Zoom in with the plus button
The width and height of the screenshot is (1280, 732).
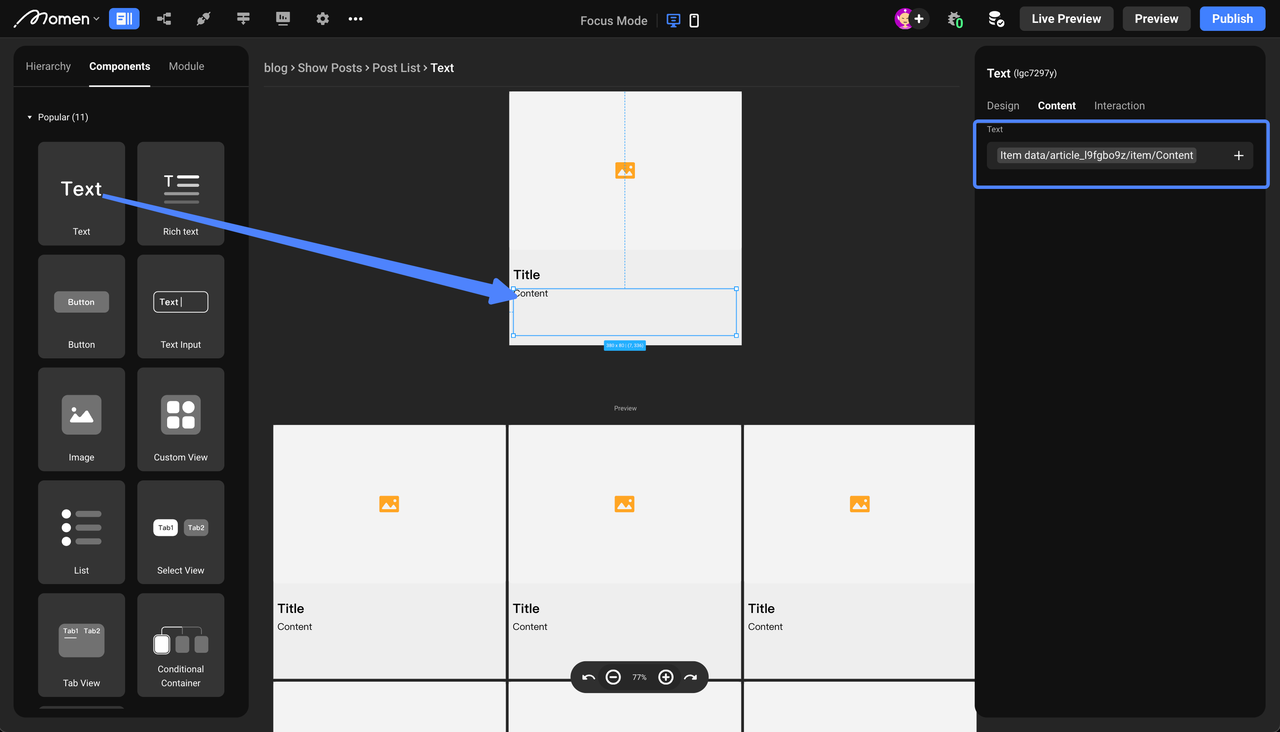click(x=666, y=677)
